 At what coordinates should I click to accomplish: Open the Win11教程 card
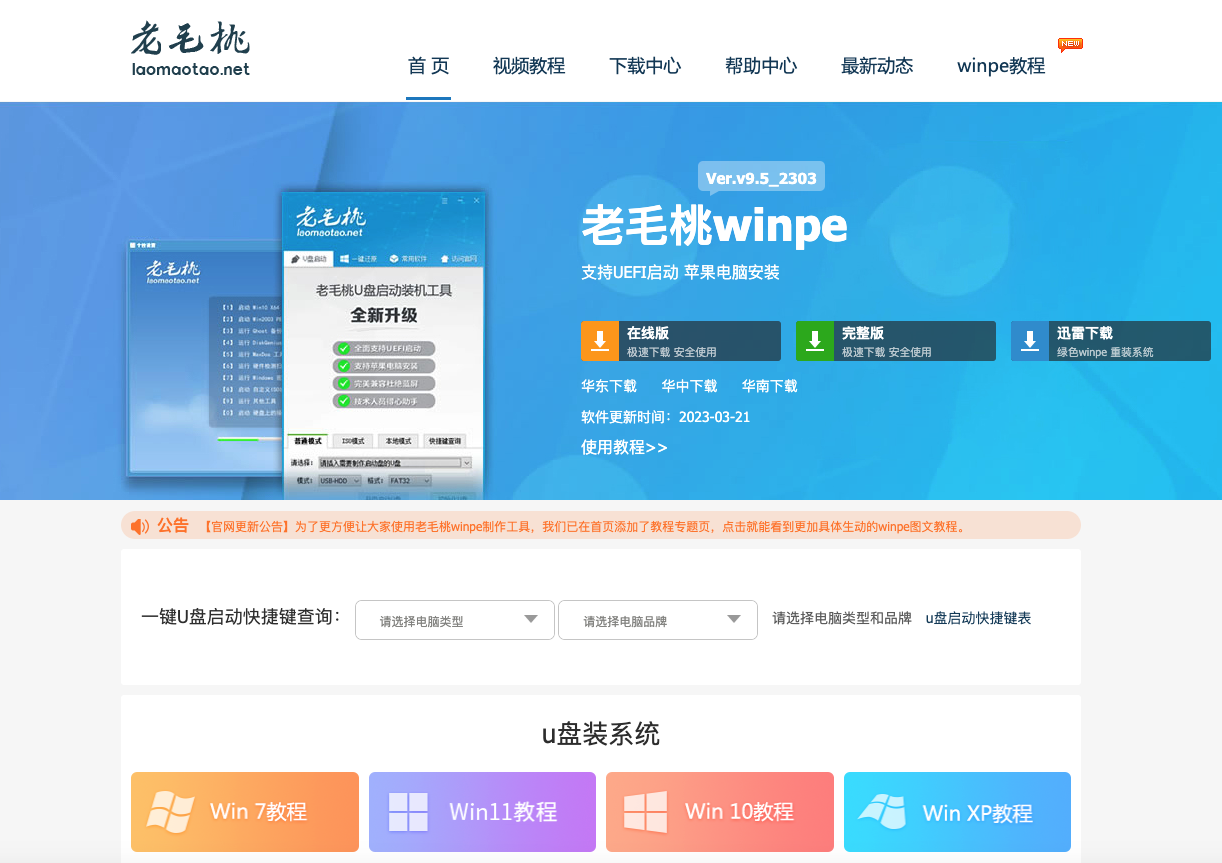point(482,811)
